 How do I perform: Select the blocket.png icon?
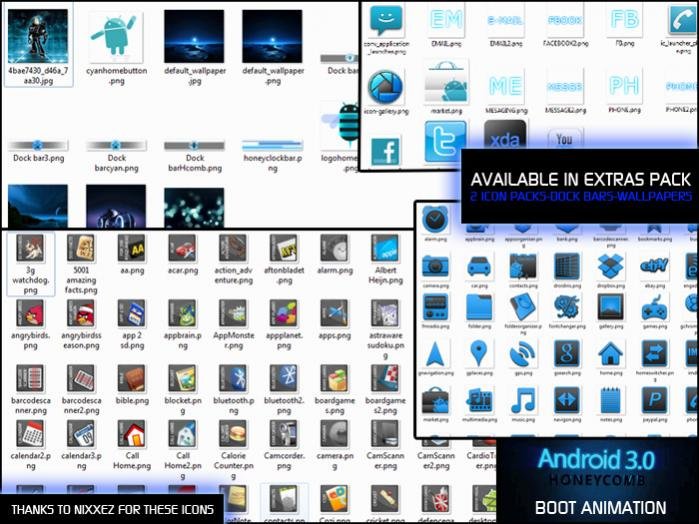click(x=182, y=378)
